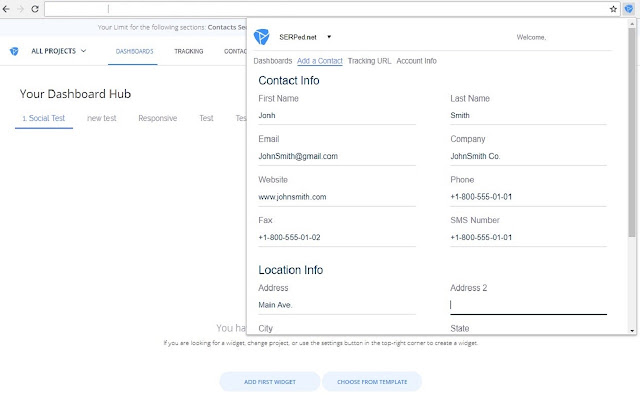Image resolution: width=640 pixels, height=400 pixels.
Task: Click the browser forward arrow
Action: (x=20, y=9)
